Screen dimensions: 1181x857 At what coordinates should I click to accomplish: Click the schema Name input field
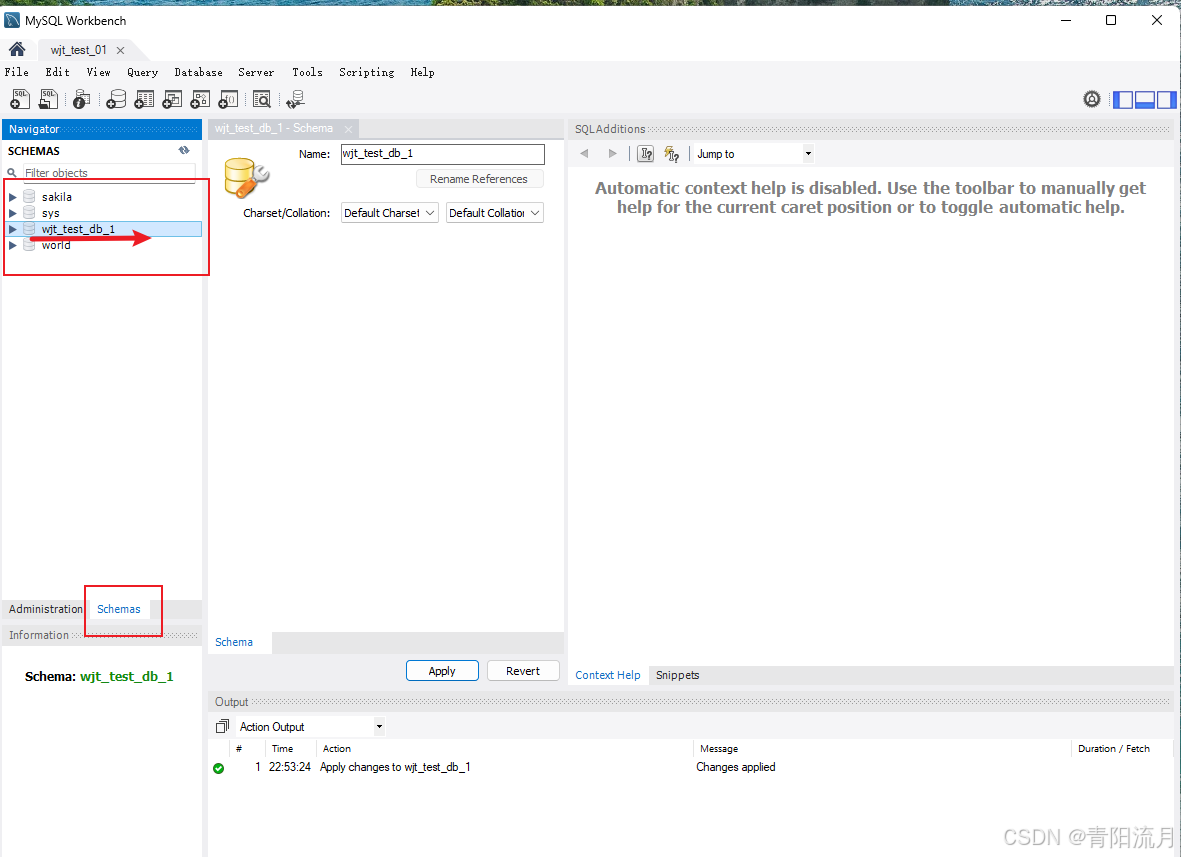click(443, 154)
